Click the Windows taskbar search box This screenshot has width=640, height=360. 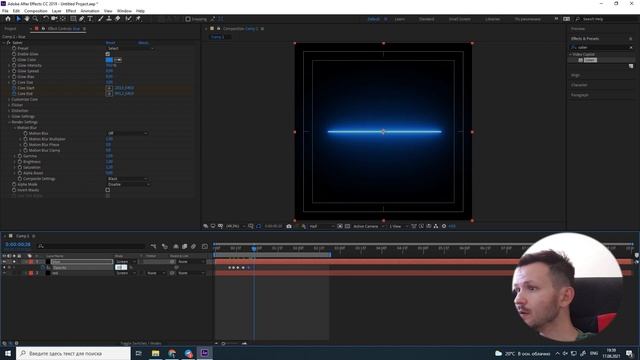73,353
